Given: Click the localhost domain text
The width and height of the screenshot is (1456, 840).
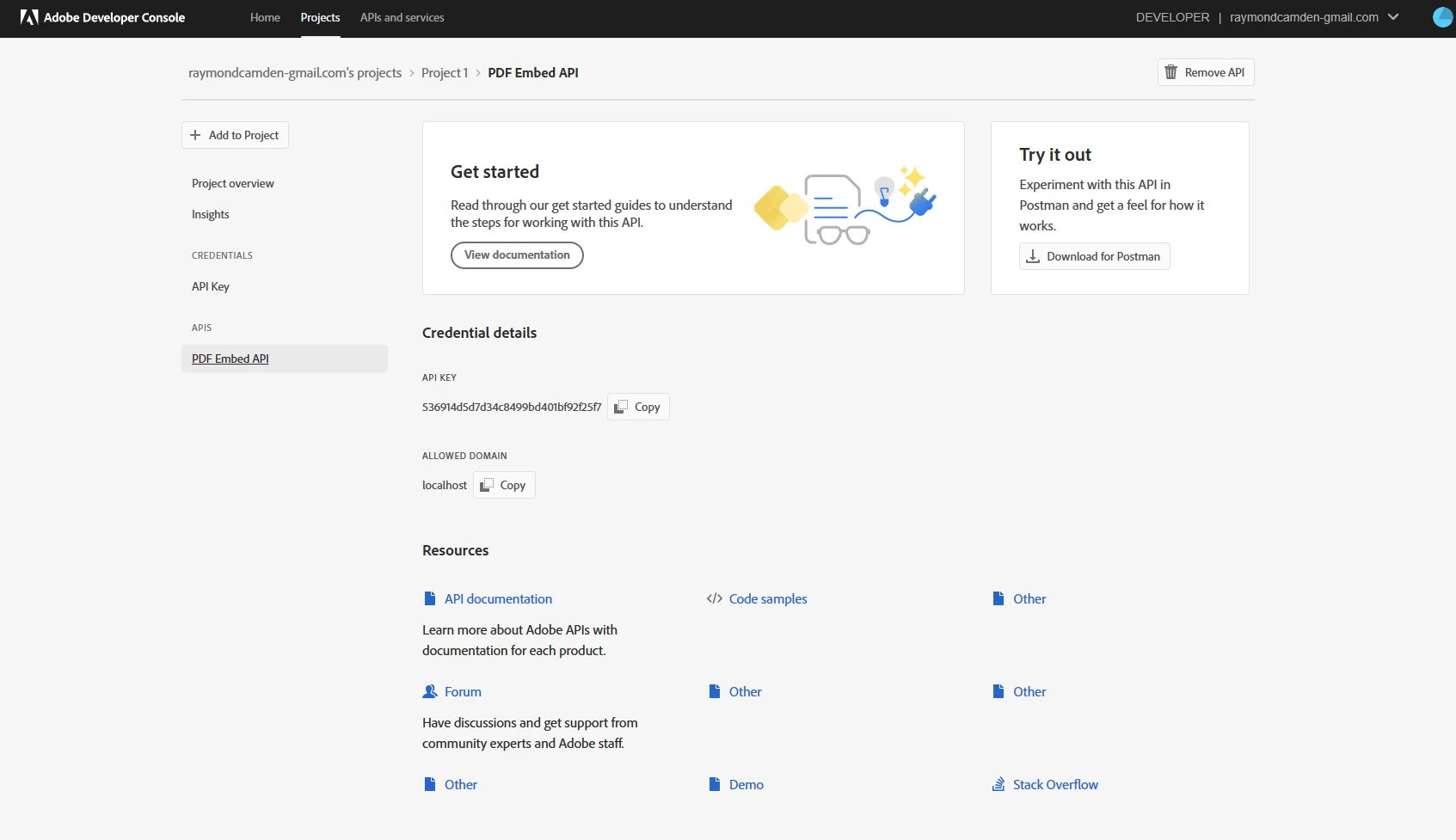Looking at the screenshot, I should pos(445,485).
